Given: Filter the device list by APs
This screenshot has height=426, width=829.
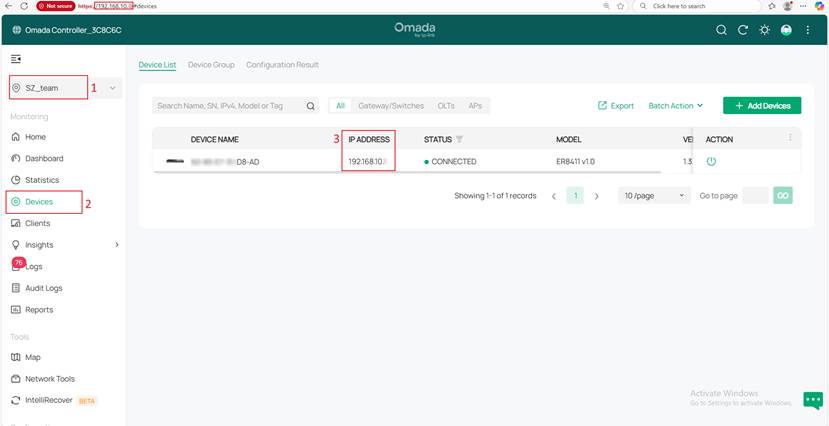Looking at the screenshot, I should point(475,105).
